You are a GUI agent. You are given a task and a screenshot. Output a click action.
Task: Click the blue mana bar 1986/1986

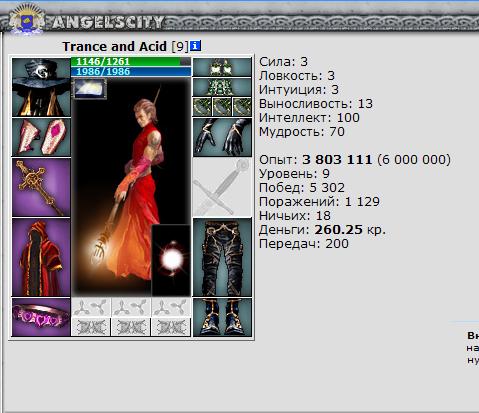click(x=131, y=71)
